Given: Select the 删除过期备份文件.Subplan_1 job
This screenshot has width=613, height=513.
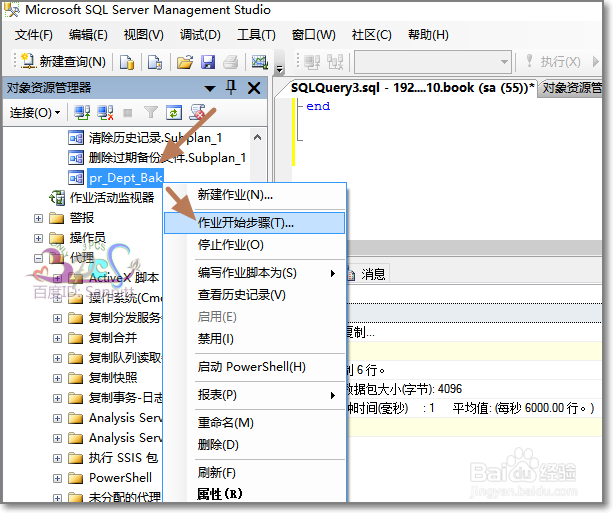Looking at the screenshot, I should [167, 158].
